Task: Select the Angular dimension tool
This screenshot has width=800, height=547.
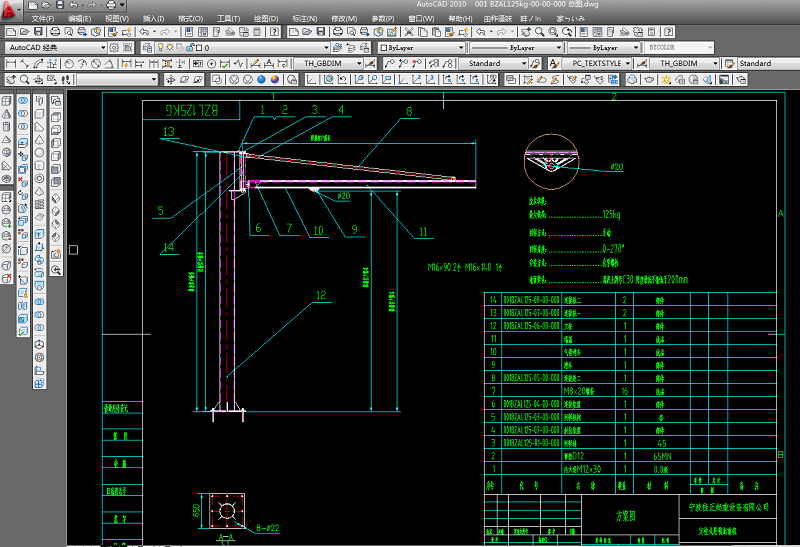Action: (109, 63)
